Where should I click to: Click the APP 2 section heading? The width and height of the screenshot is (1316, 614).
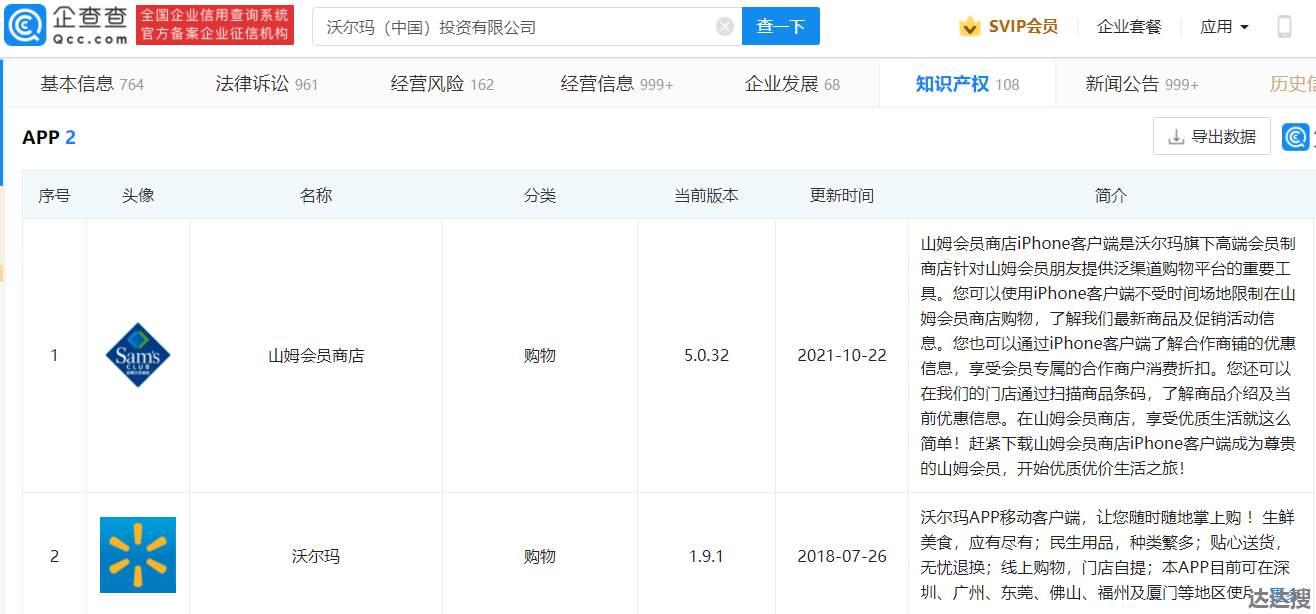(x=49, y=137)
